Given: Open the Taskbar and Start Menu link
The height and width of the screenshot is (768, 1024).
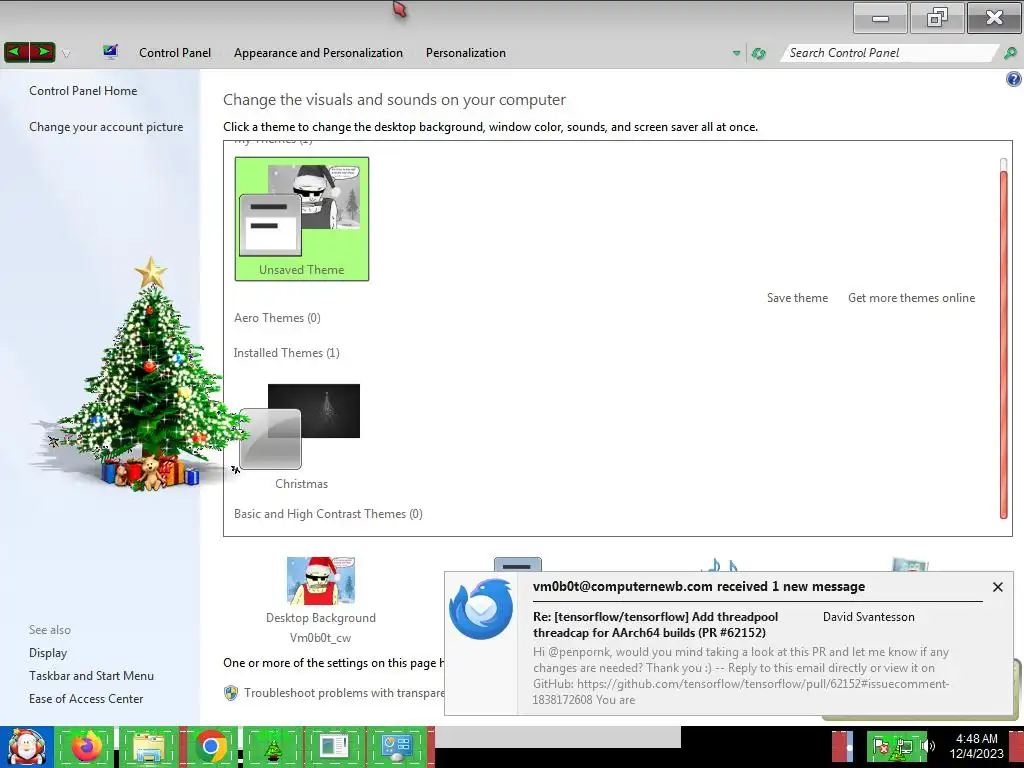Looking at the screenshot, I should click(91, 676).
